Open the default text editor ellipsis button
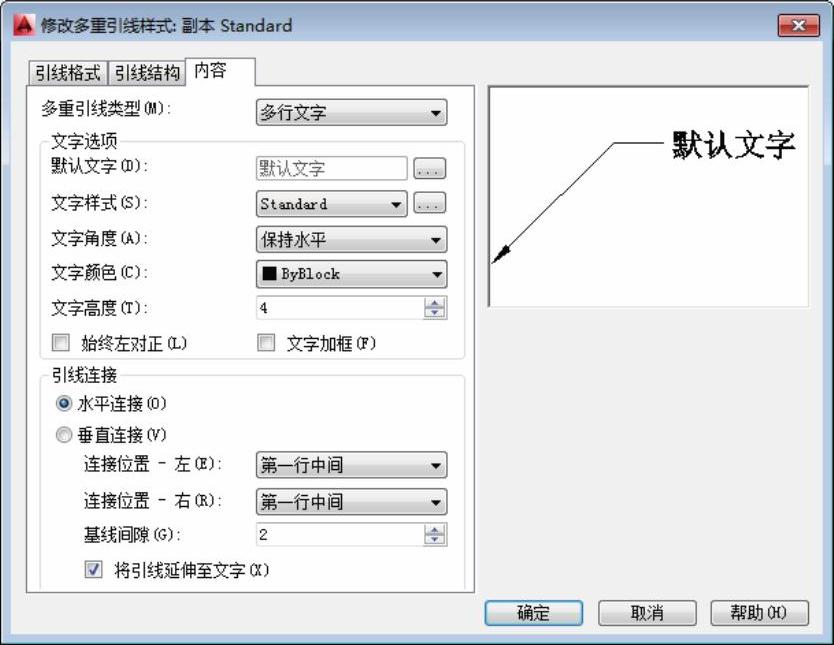 [429, 169]
